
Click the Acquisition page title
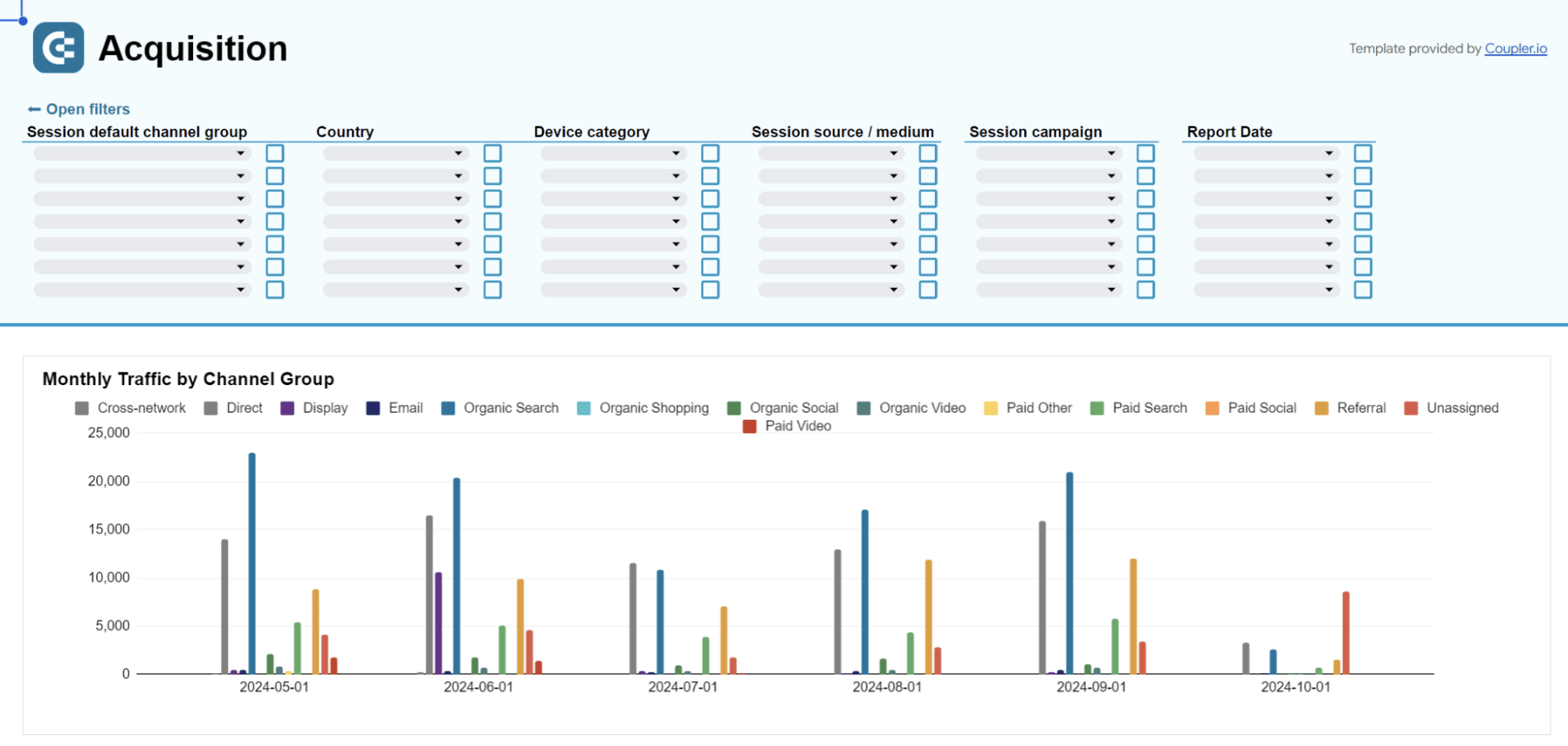pos(193,49)
